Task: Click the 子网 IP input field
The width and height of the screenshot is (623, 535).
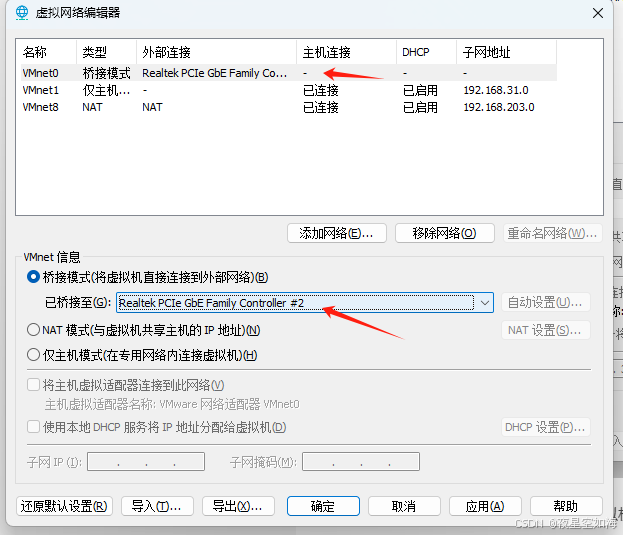Action: coord(146,462)
